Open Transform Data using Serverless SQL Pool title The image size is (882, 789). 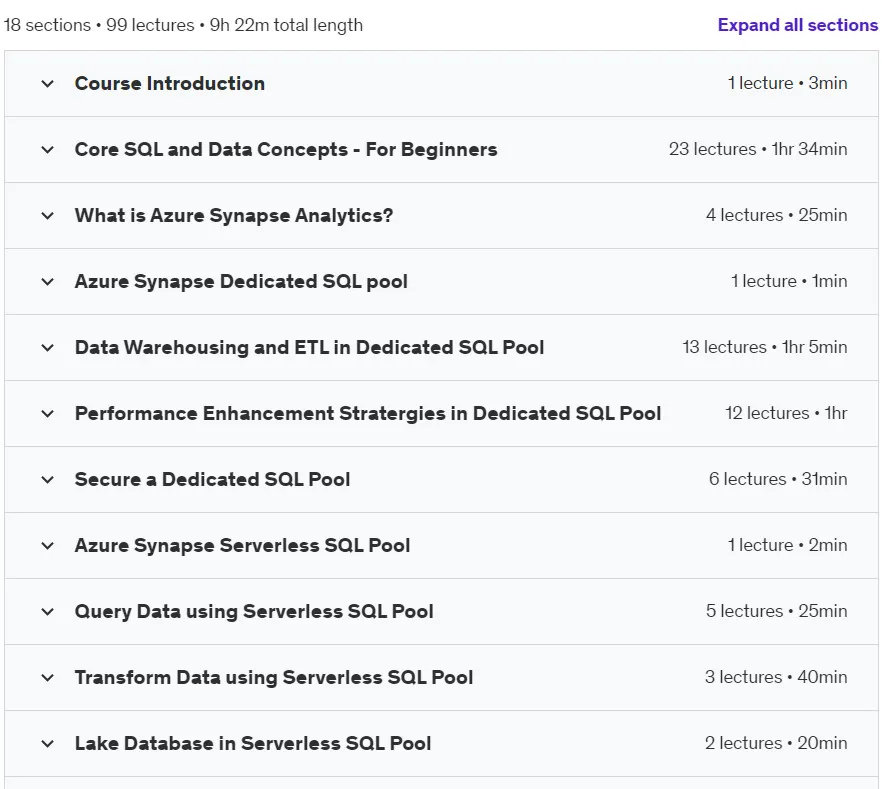[x=273, y=678]
